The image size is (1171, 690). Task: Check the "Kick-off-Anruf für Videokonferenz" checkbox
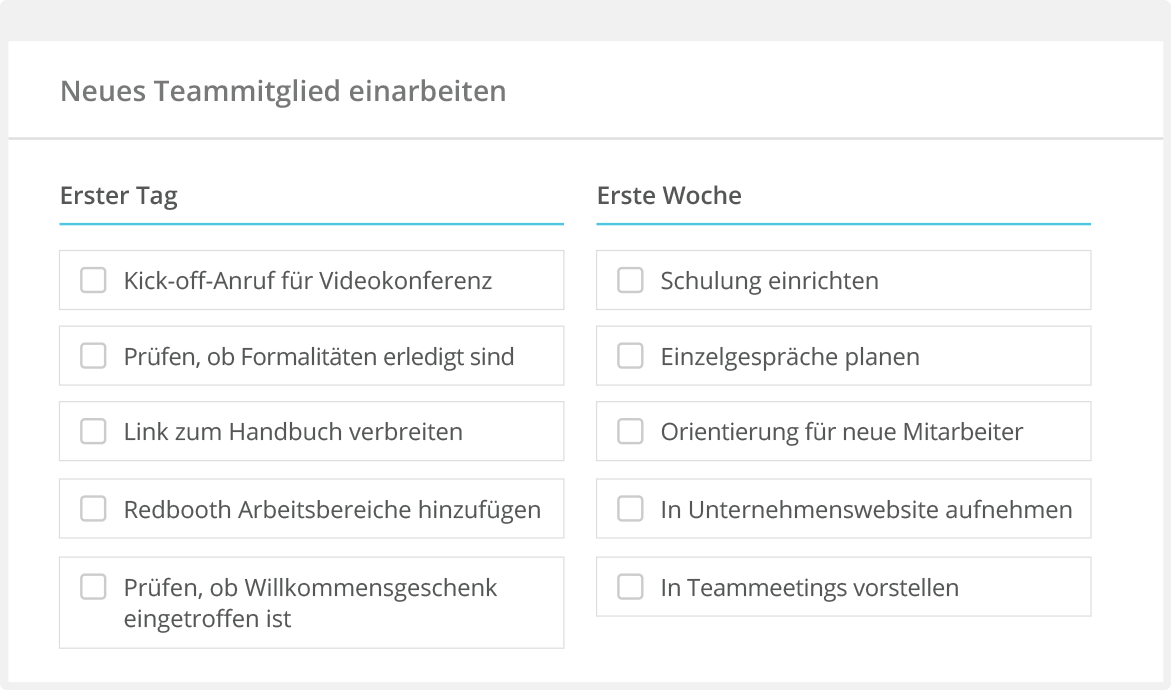pos(93,280)
